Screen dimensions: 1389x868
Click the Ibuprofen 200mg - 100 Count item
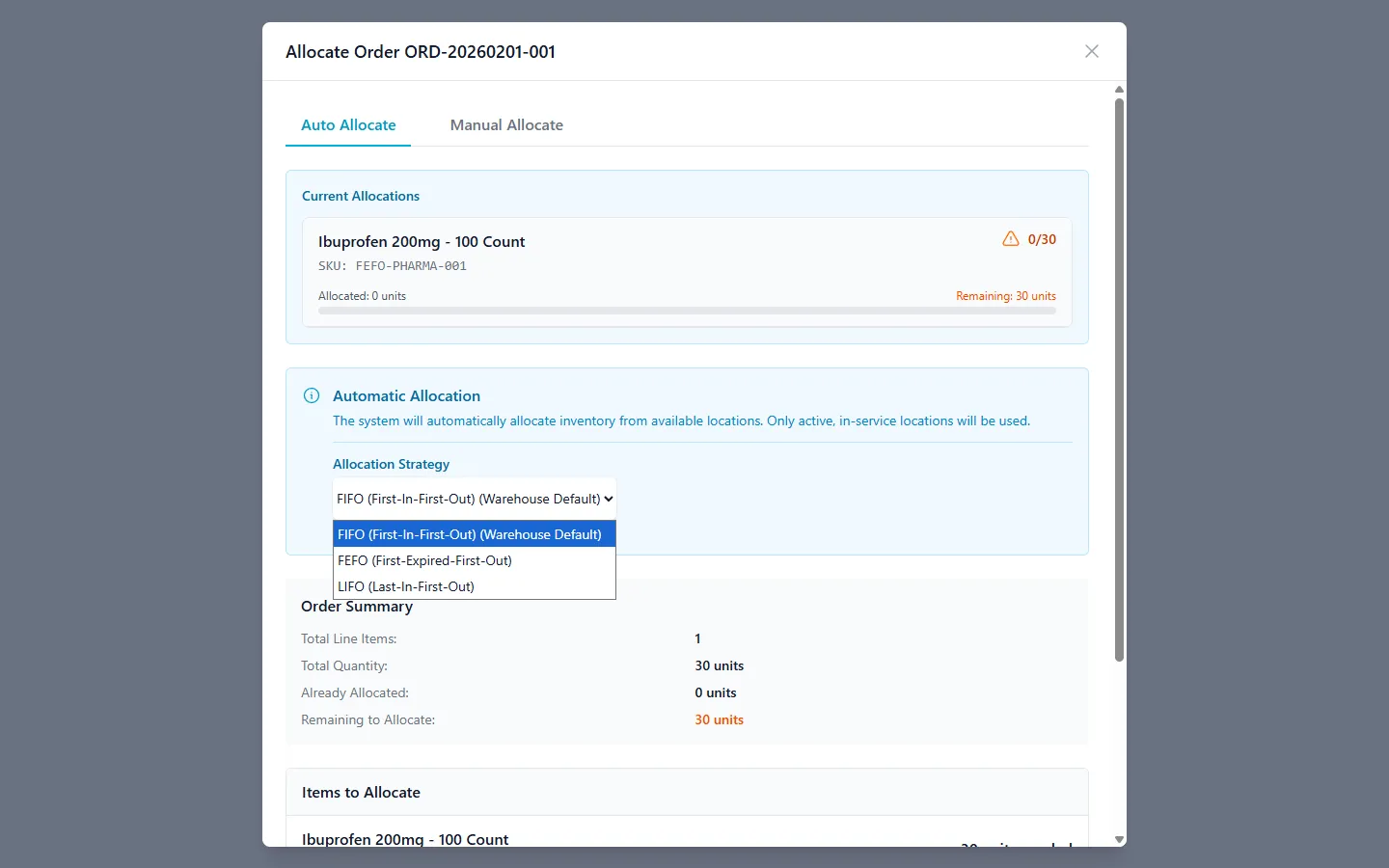click(x=422, y=241)
